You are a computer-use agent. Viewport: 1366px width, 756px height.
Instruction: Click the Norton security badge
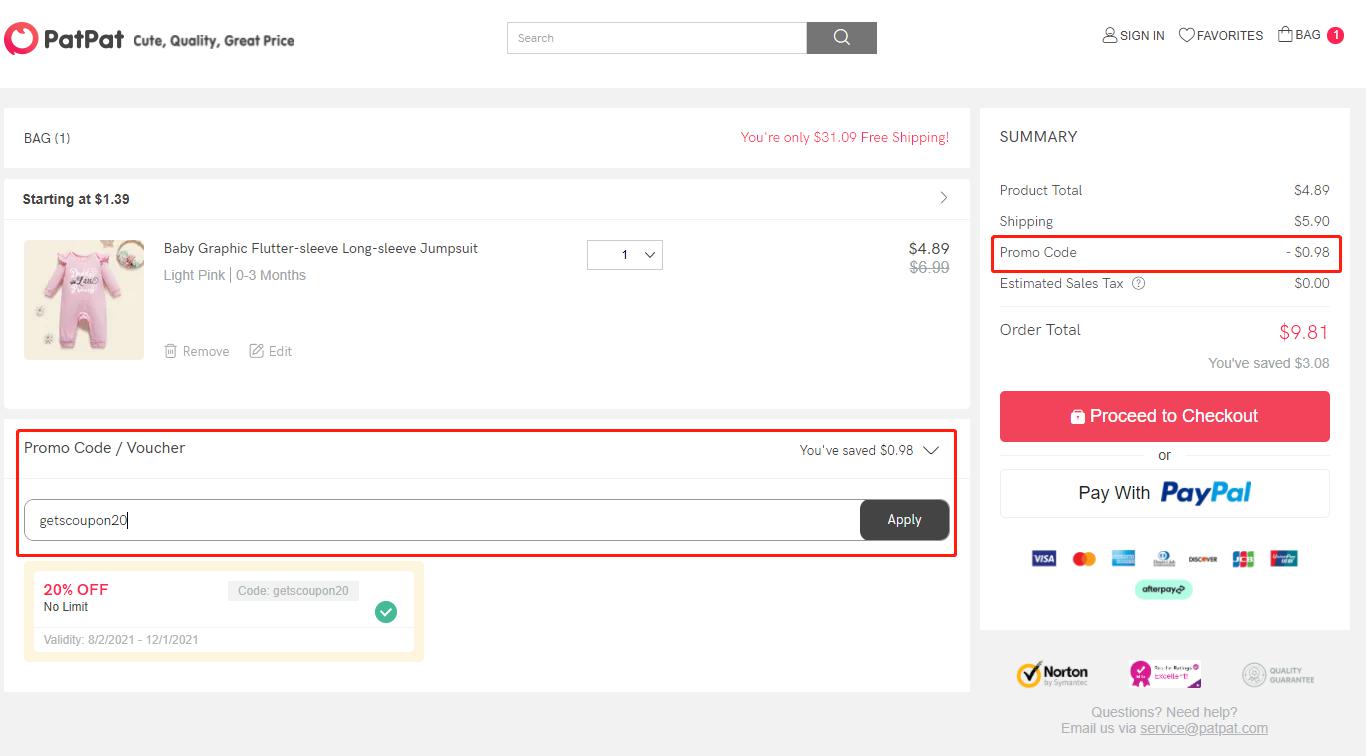click(x=1052, y=675)
